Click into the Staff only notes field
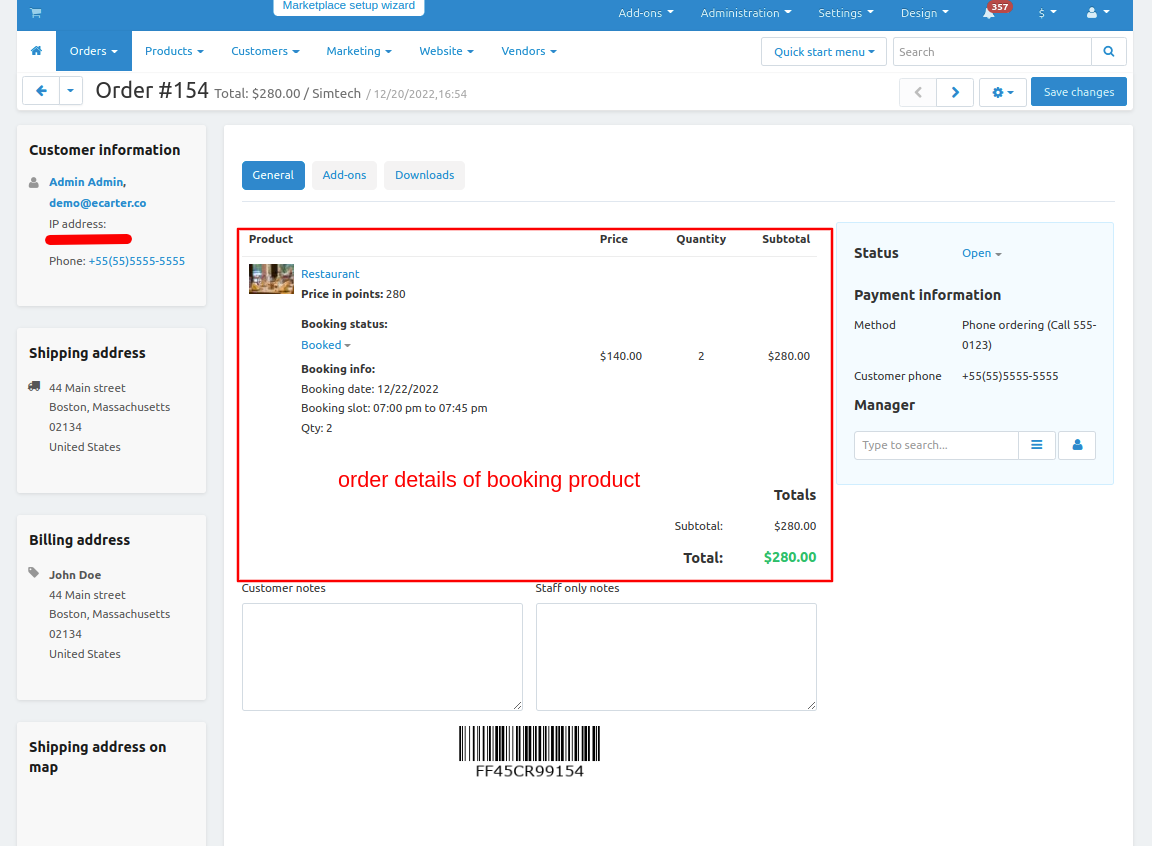Image resolution: width=1152 pixels, height=846 pixels. [x=676, y=656]
